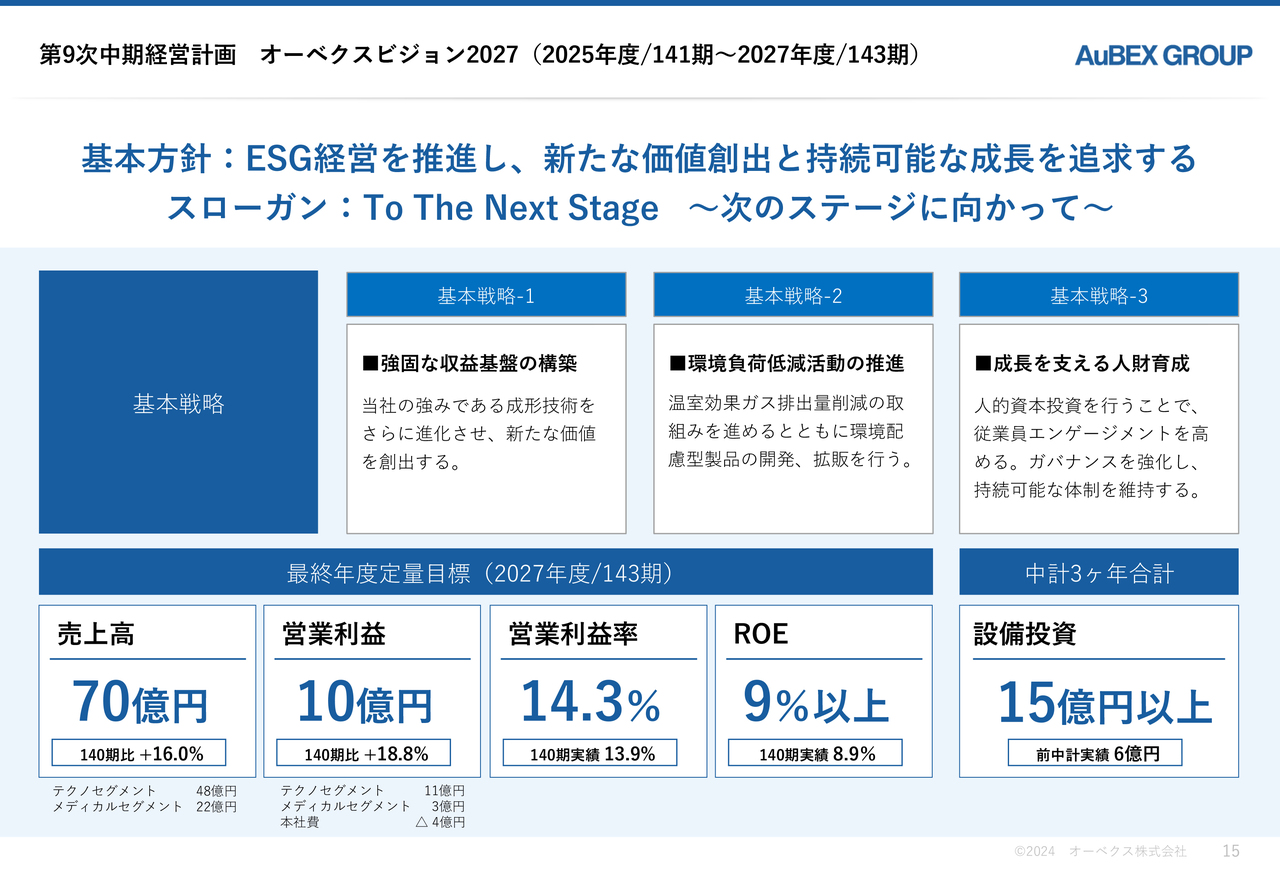Viewport: 1280px width, 886px height.
Task: Click the 140期比 +18.8% box
Action: [x=364, y=753]
